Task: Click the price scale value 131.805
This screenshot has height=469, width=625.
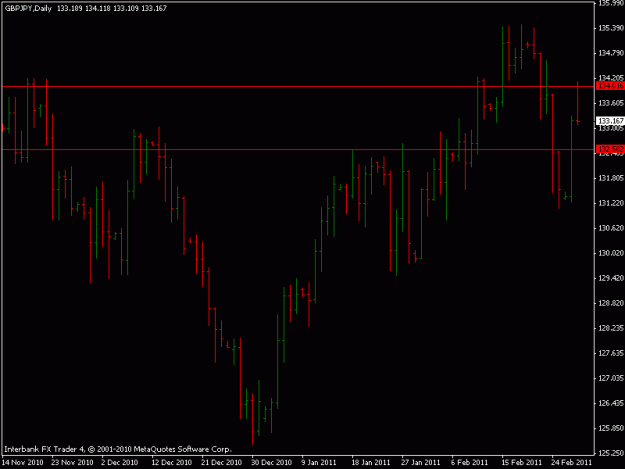Action: point(611,178)
